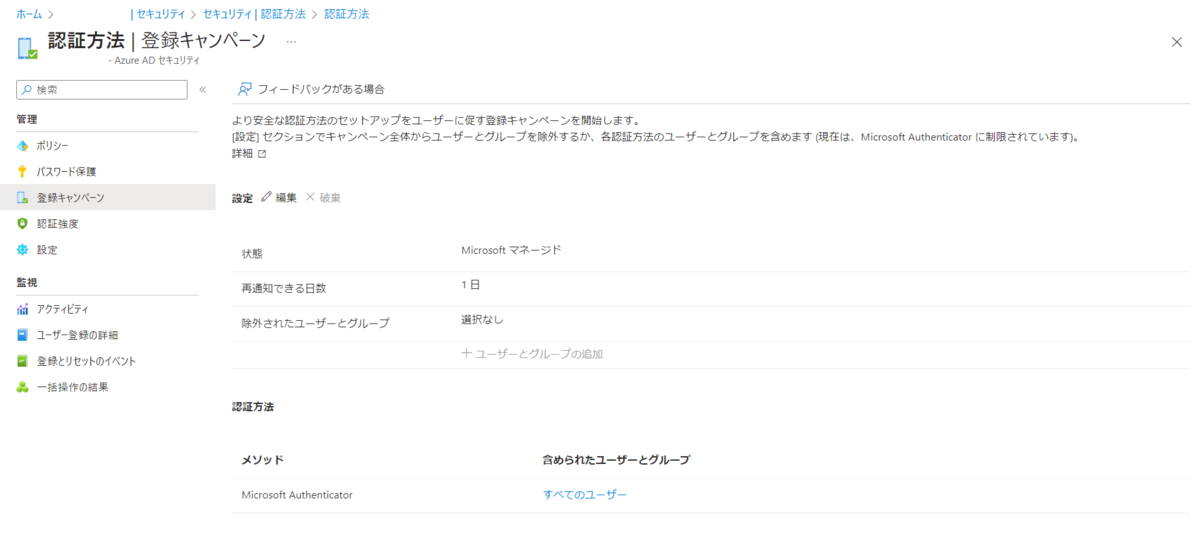
Task: Collapse the sidebar with double chevron
Action: (202, 90)
